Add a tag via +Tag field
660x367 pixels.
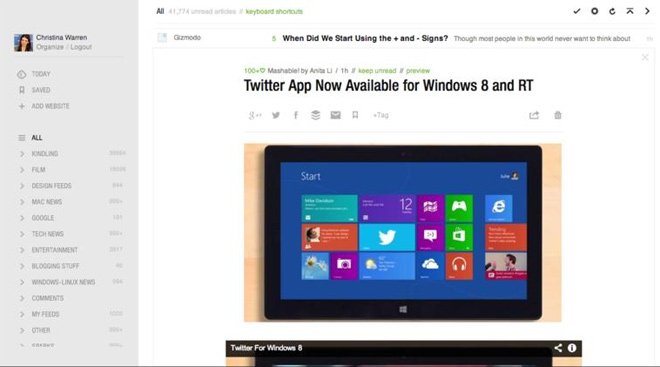381,115
